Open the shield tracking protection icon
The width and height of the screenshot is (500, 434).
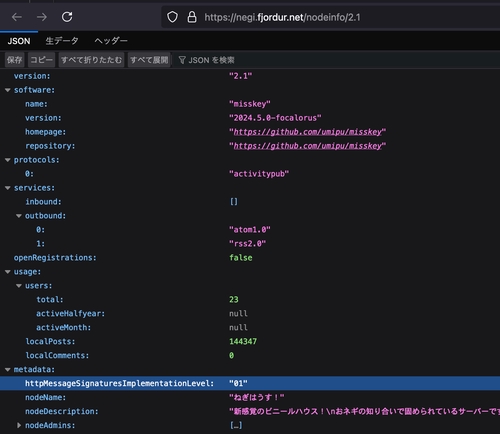coord(172,17)
